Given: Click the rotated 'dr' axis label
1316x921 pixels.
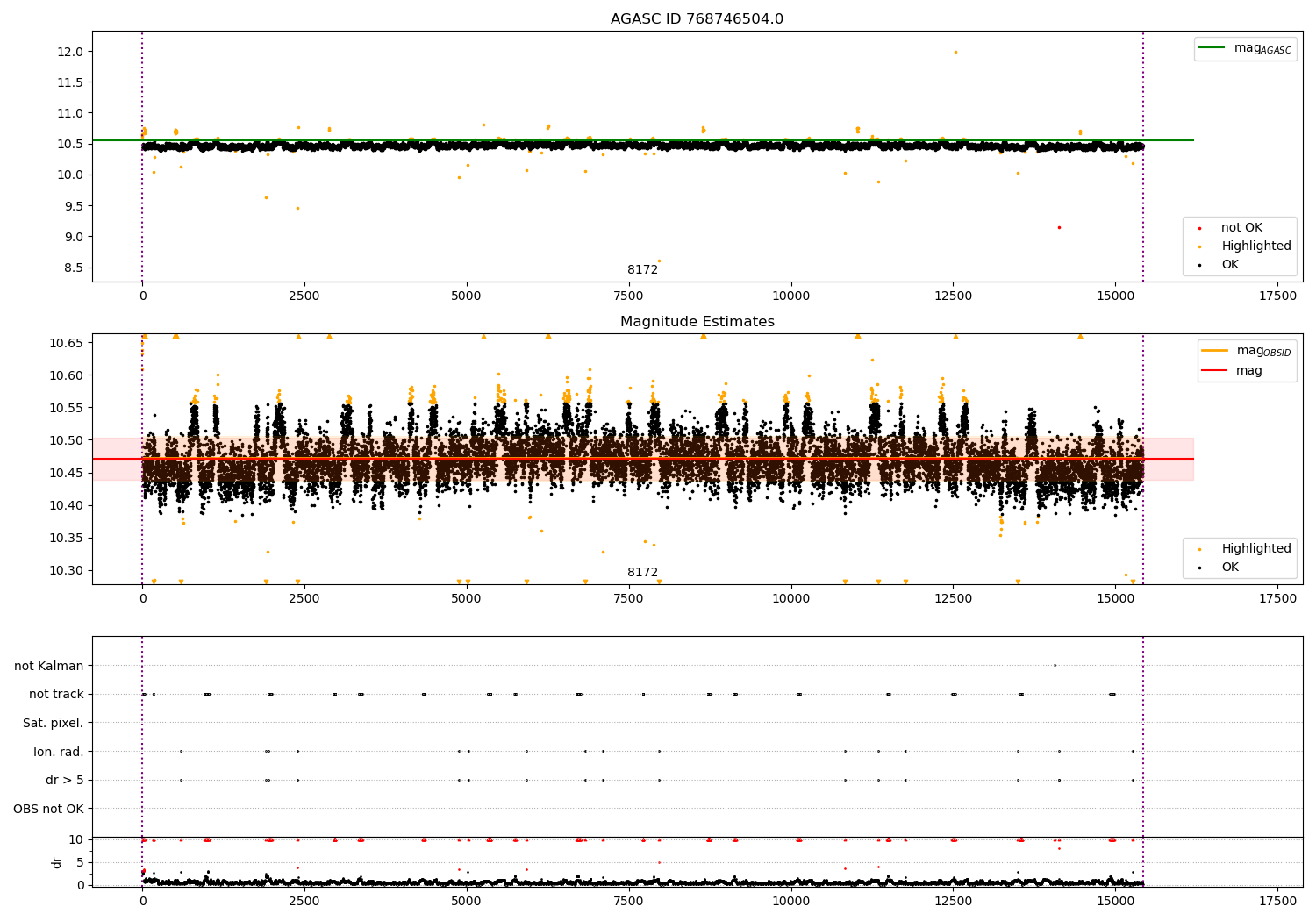Looking at the screenshot, I should click(57, 862).
